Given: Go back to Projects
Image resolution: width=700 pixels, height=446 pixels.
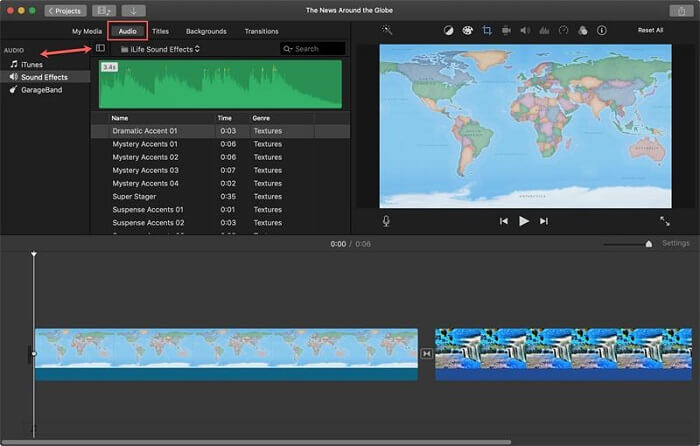Looking at the screenshot, I should [x=65, y=11].
